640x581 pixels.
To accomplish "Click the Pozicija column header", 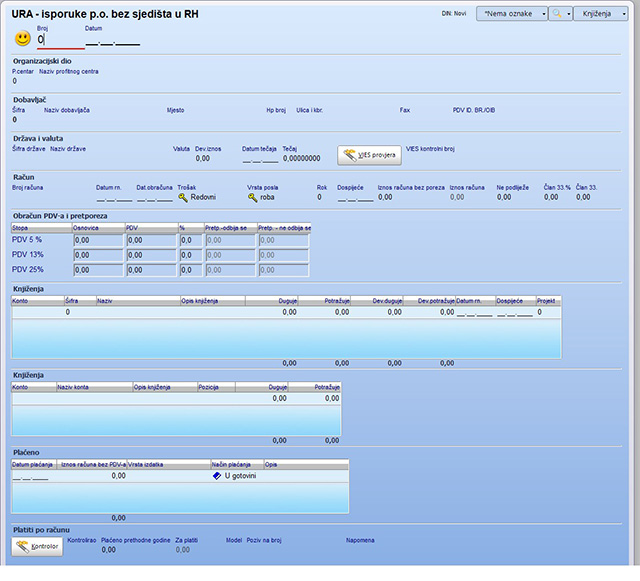I will (x=216, y=387).
